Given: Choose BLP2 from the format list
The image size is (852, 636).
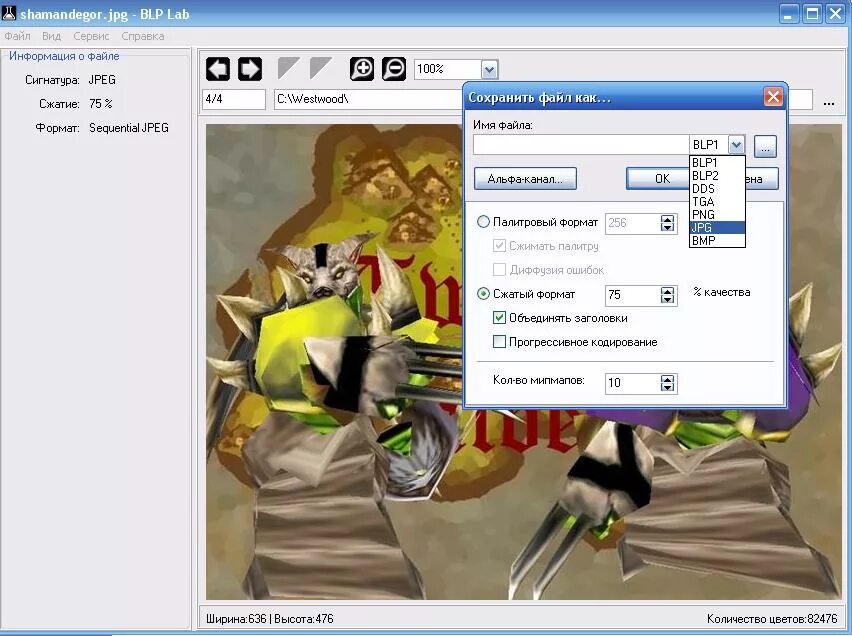Looking at the screenshot, I should pyautogui.click(x=717, y=176).
